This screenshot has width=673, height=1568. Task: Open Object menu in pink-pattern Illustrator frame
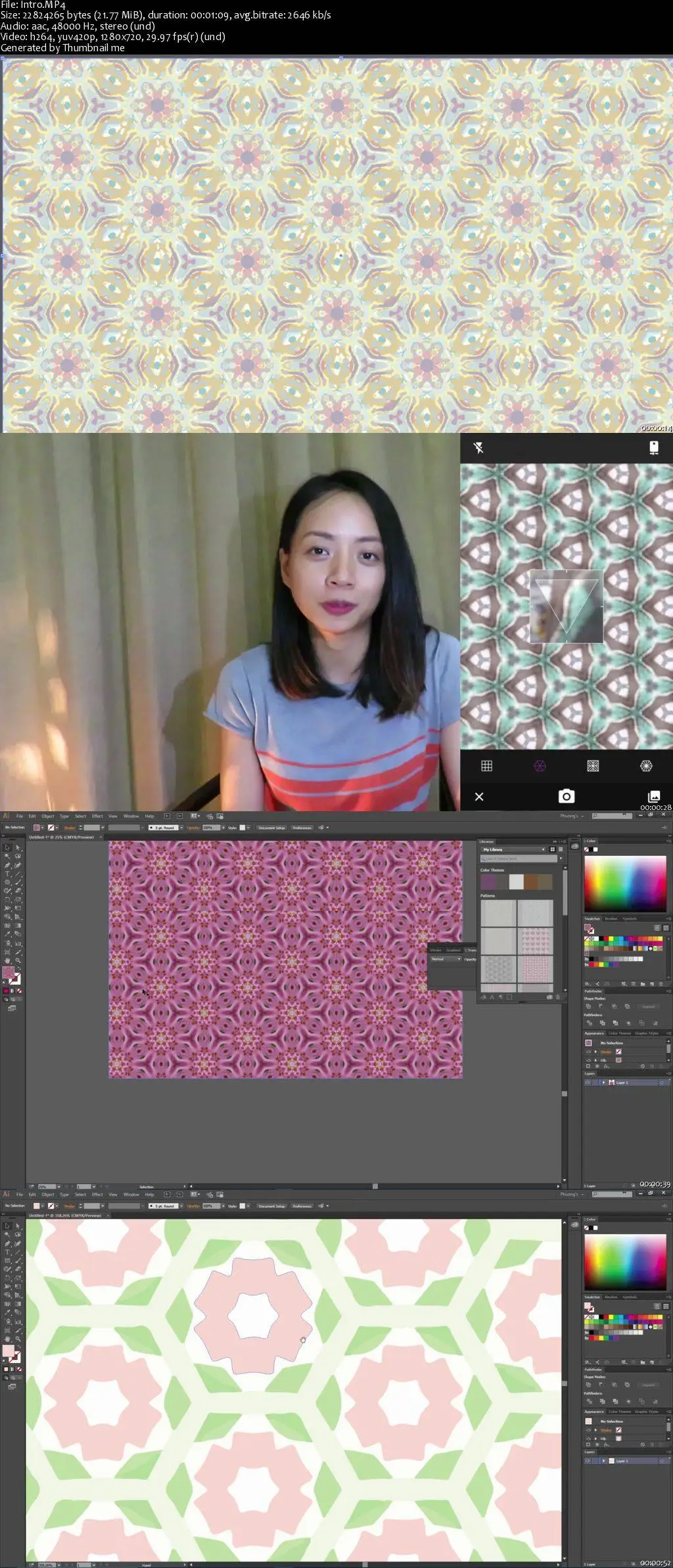(47, 816)
